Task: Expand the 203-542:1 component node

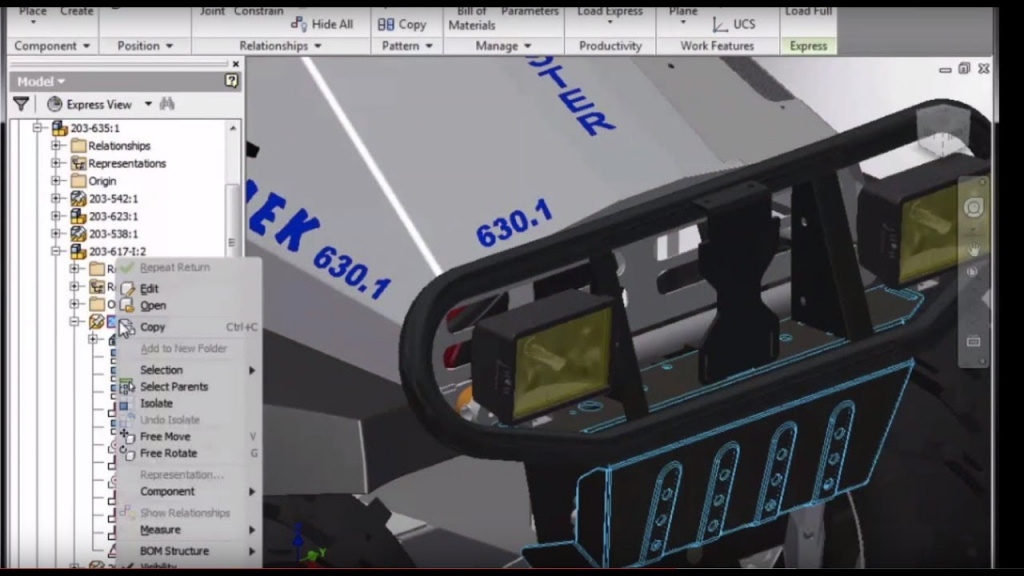Action: click(57, 199)
